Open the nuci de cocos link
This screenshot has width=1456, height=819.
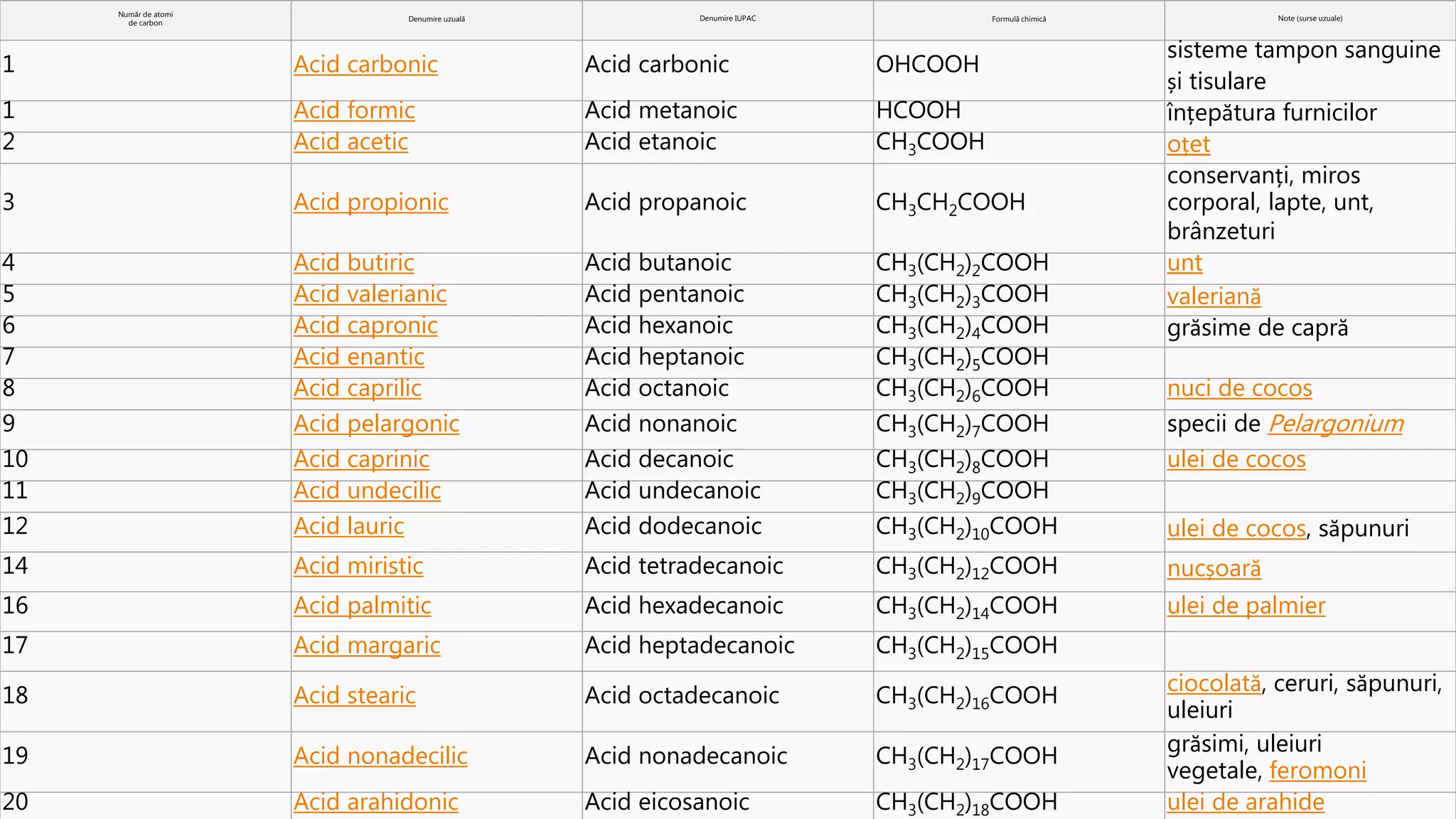(x=1239, y=389)
